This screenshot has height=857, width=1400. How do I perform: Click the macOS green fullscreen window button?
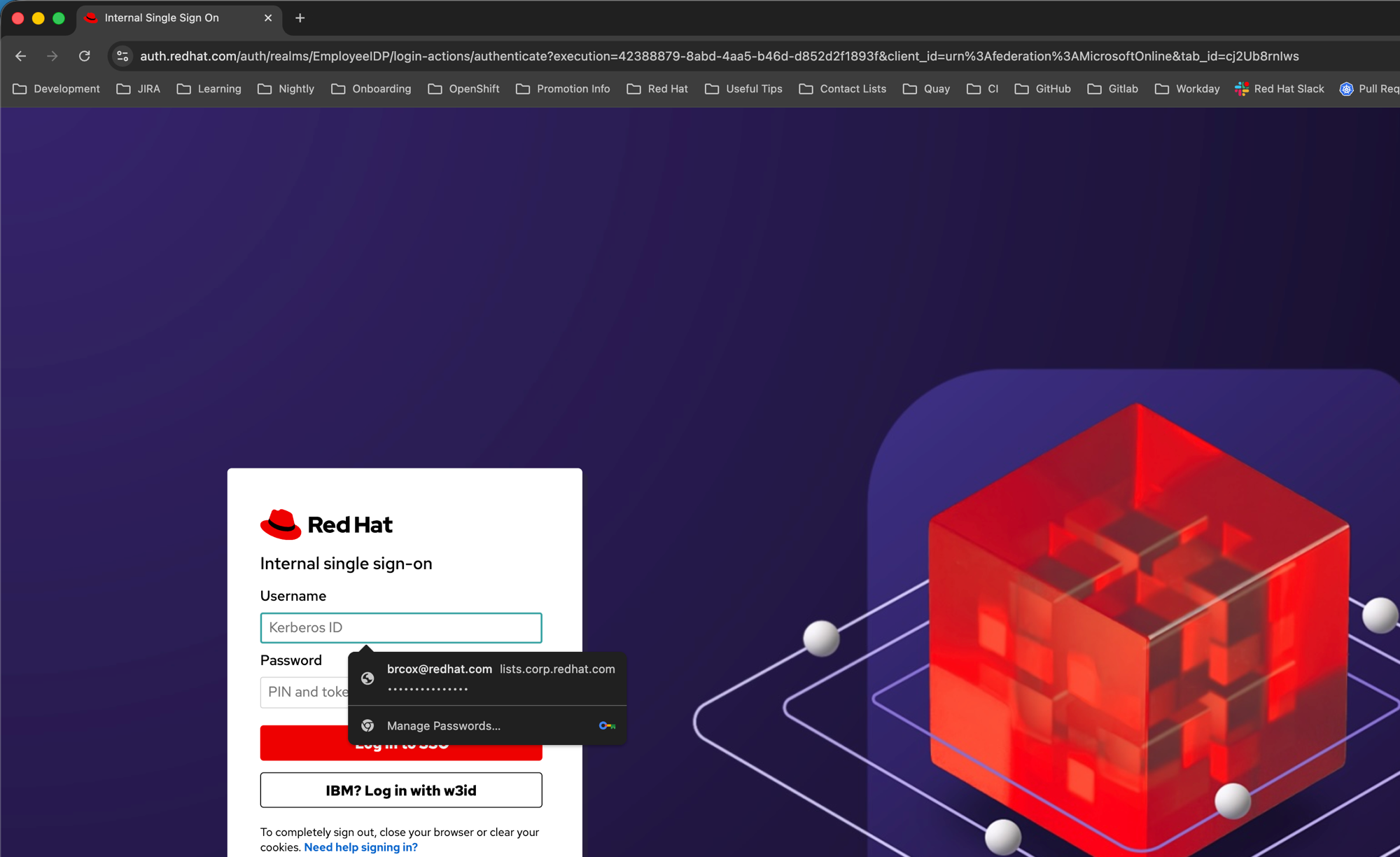click(59, 18)
